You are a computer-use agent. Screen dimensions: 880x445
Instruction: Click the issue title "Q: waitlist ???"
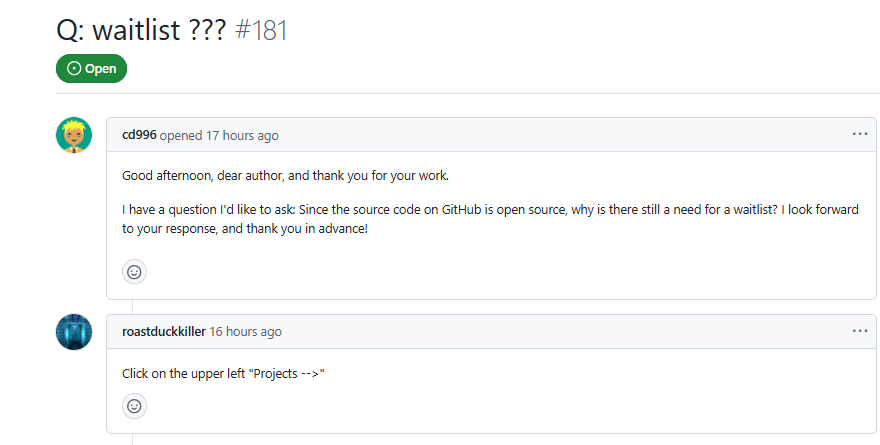coord(141,30)
